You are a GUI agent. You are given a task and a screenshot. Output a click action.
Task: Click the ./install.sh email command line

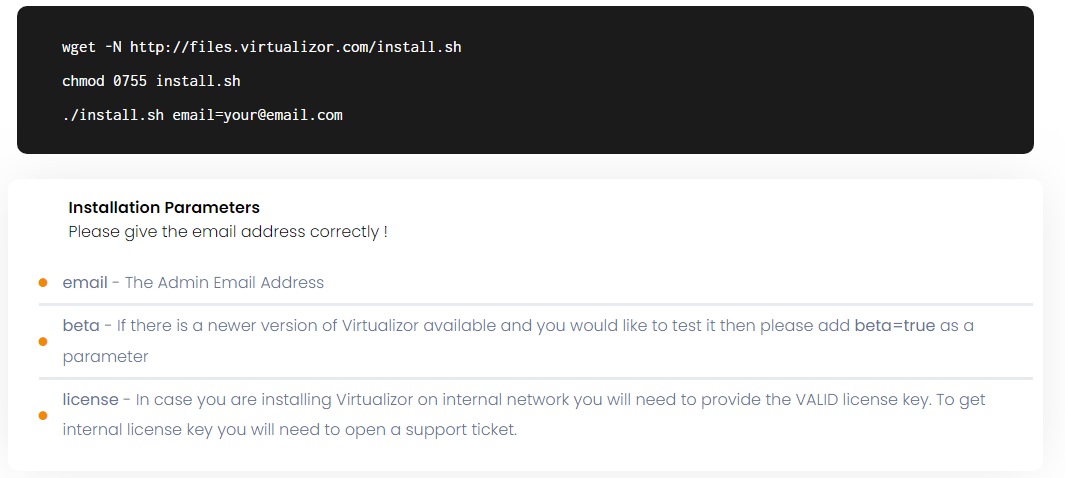tap(202, 115)
